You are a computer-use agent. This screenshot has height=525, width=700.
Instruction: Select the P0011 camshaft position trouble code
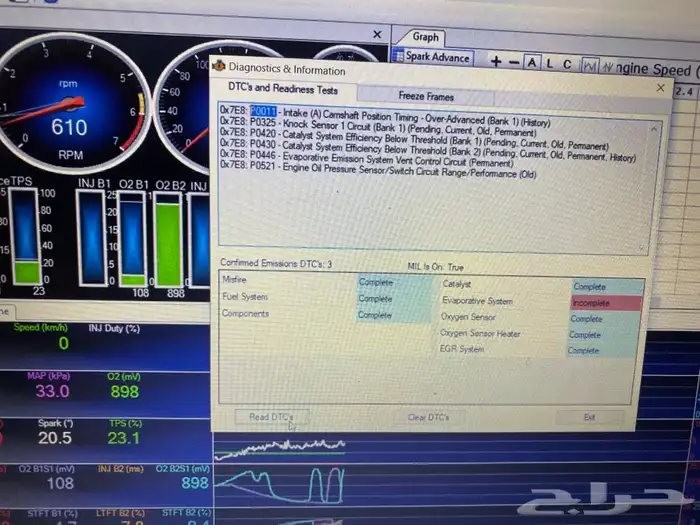(x=263, y=110)
